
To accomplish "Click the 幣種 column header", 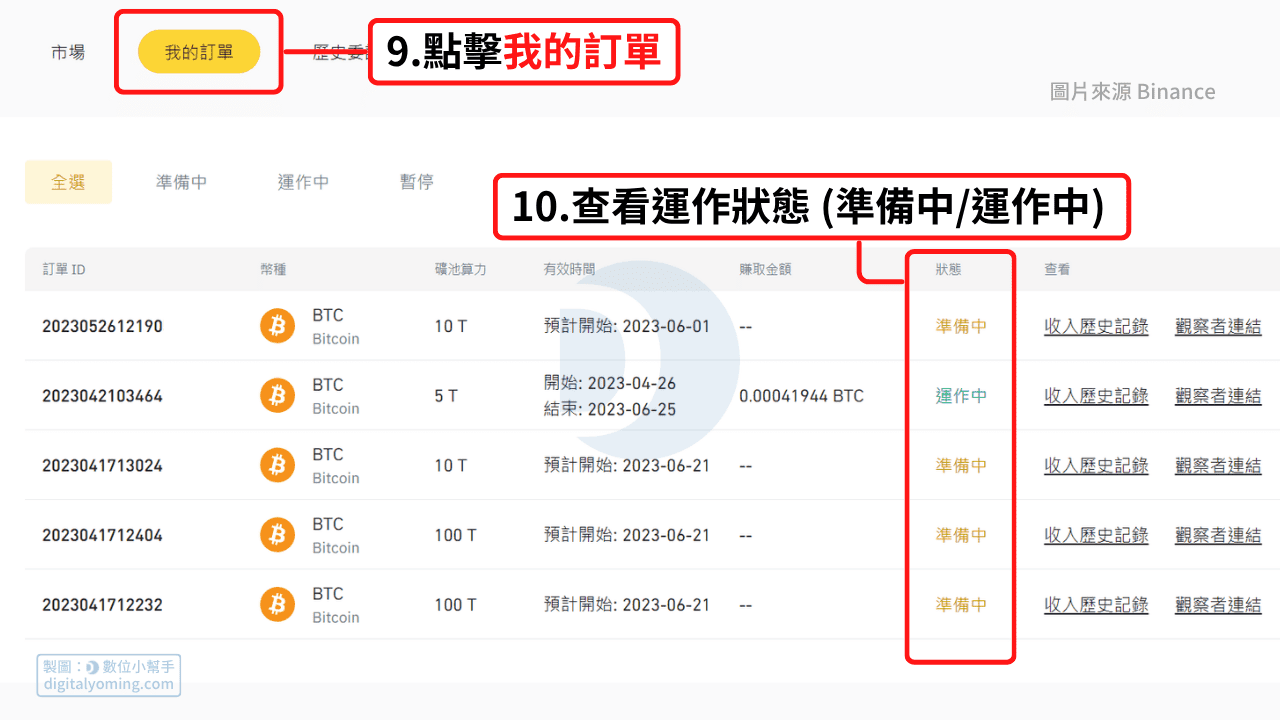I will (273, 270).
